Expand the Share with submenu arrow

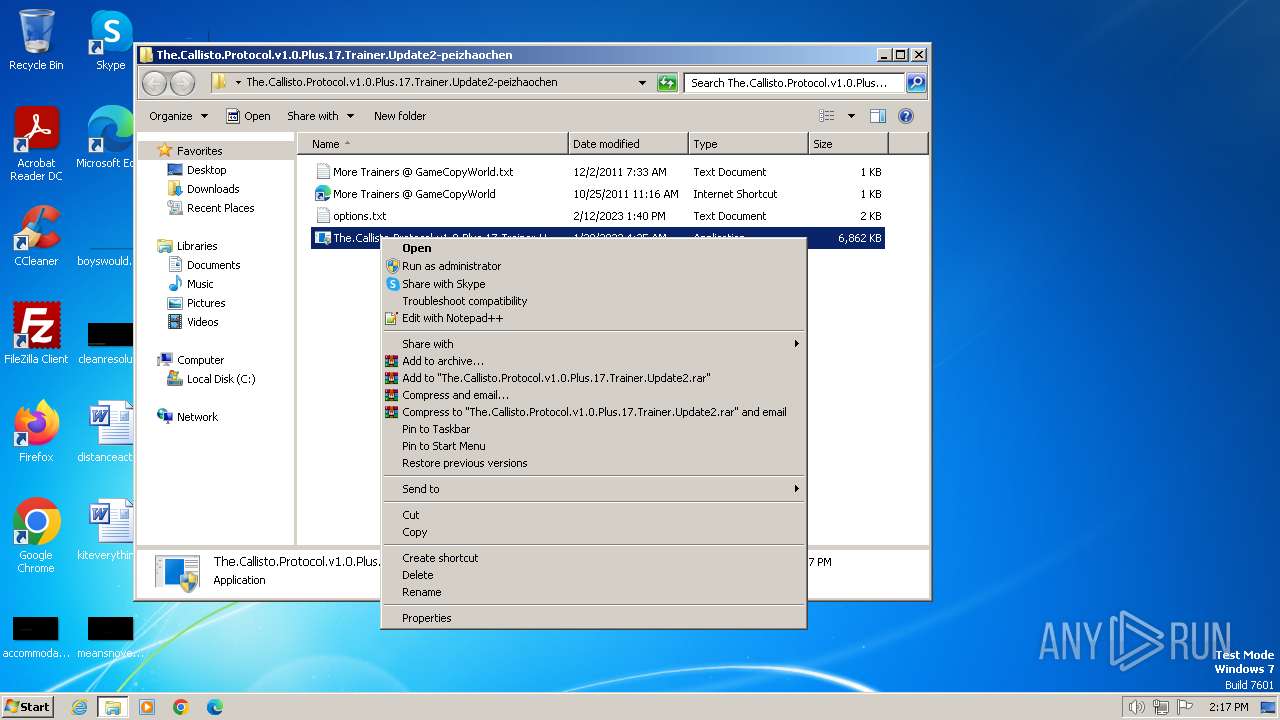tap(797, 344)
